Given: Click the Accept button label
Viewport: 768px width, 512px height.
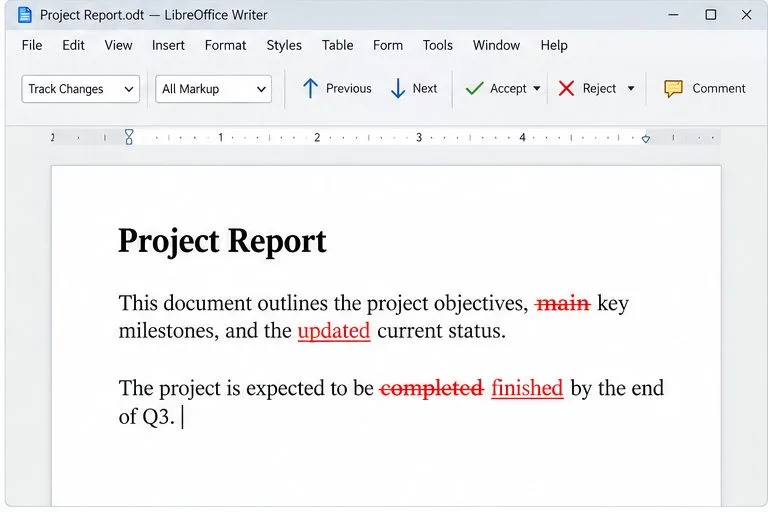Looking at the screenshot, I should (508, 89).
